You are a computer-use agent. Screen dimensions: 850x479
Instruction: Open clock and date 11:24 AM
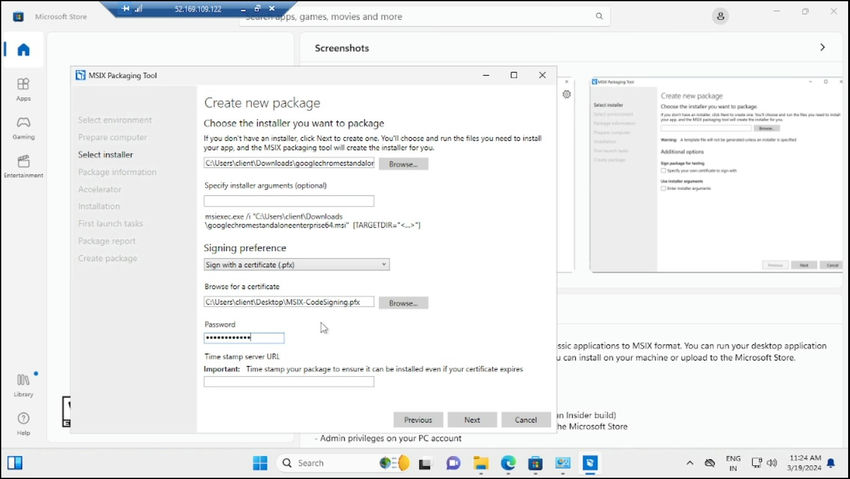click(x=804, y=463)
